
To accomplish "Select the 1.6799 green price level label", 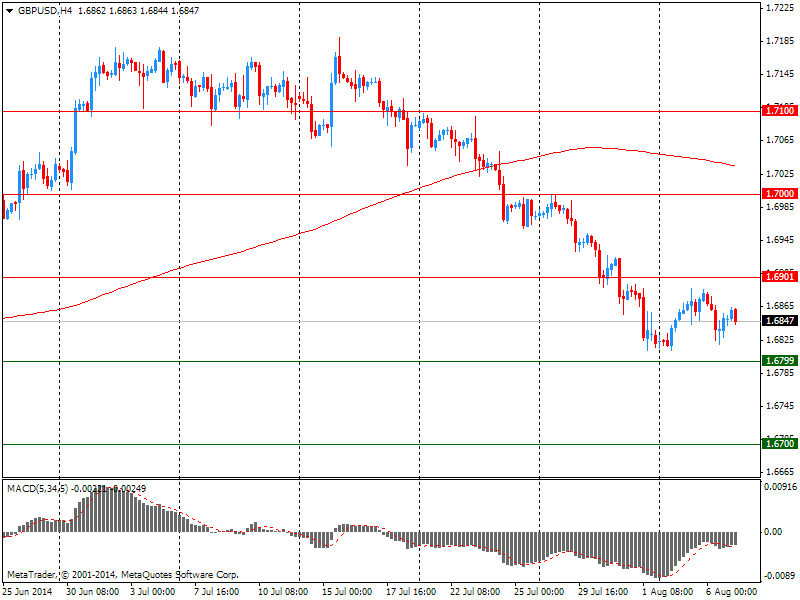I will coord(780,361).
